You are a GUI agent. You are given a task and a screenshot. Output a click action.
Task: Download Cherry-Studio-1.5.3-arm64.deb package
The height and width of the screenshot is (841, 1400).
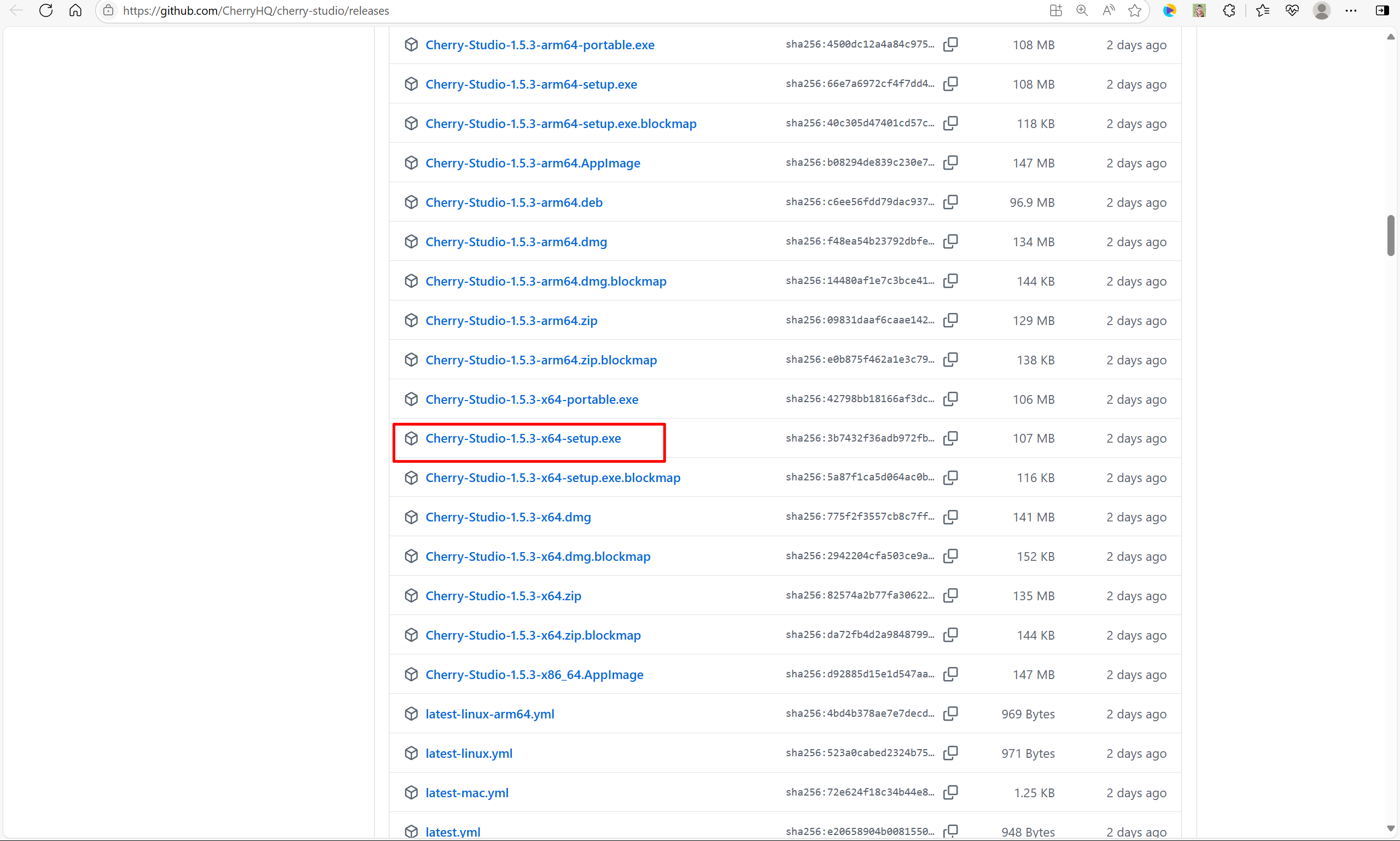click(x=514, y=202)
